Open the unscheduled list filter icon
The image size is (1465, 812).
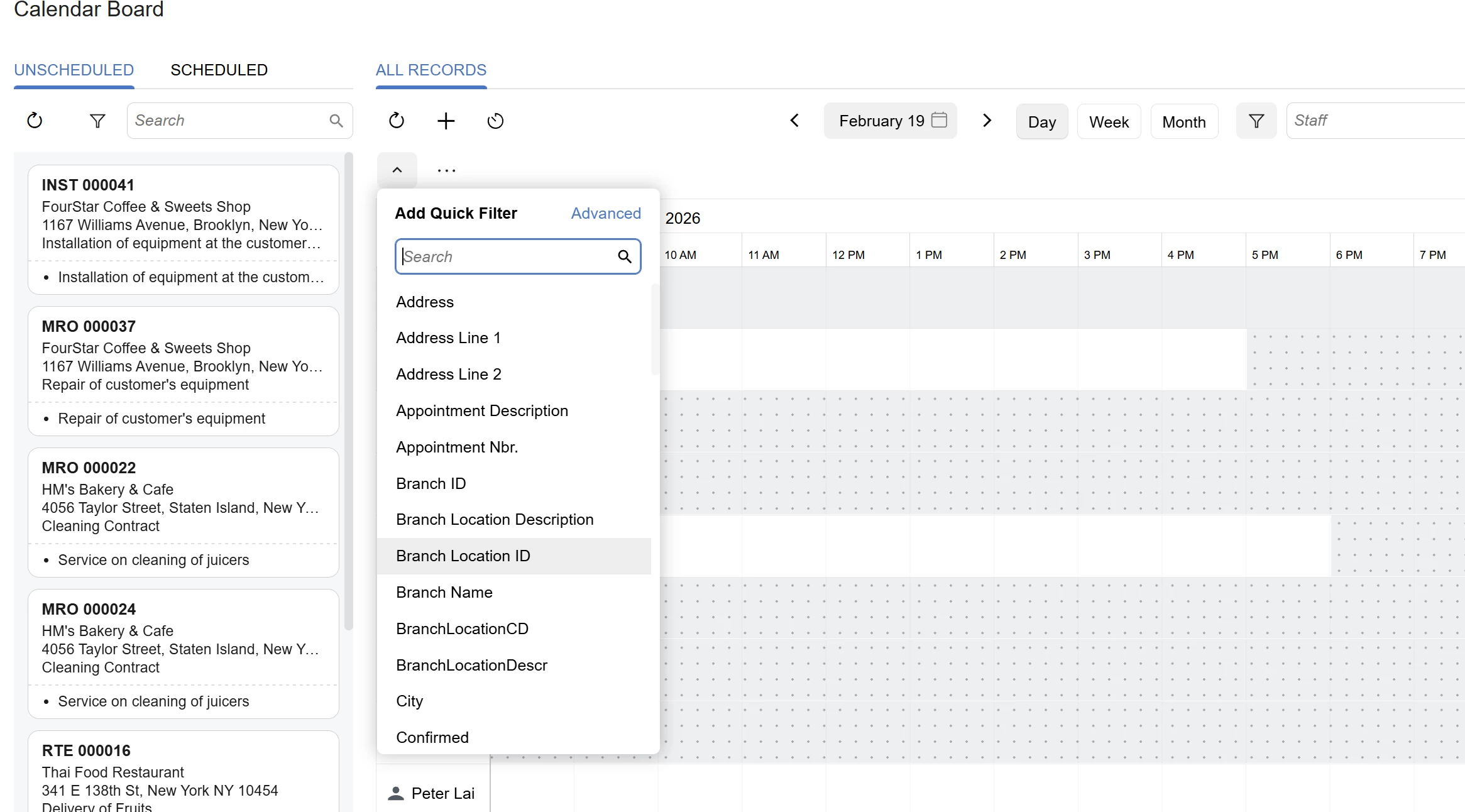(x=97, y=121)
